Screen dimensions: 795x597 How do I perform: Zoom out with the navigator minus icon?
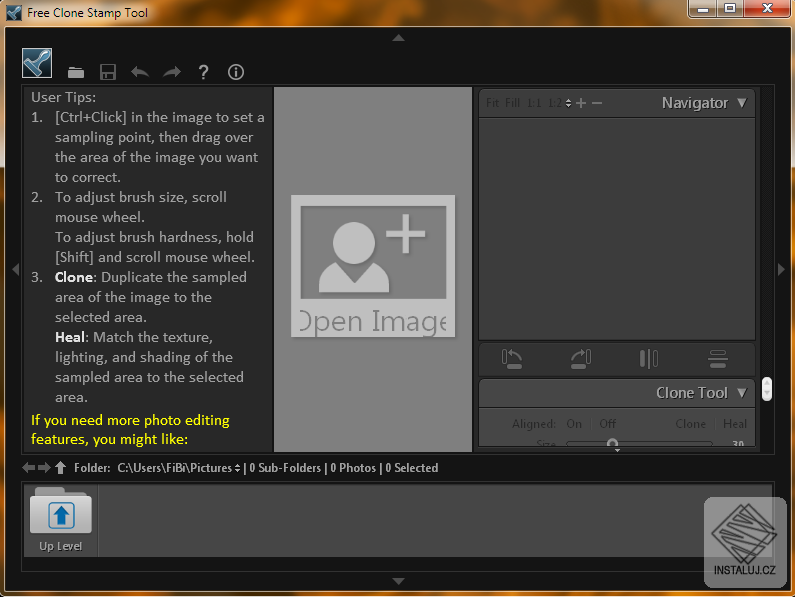(x=597, y=103)
